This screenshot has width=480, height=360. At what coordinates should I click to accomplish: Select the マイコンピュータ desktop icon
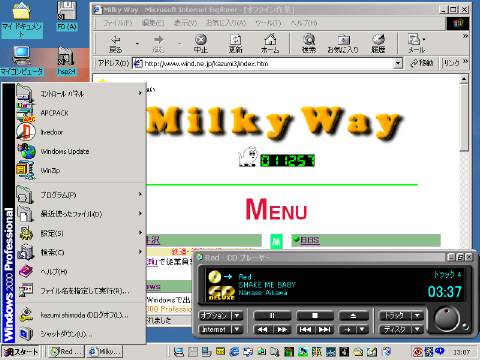tap(22, 61)
